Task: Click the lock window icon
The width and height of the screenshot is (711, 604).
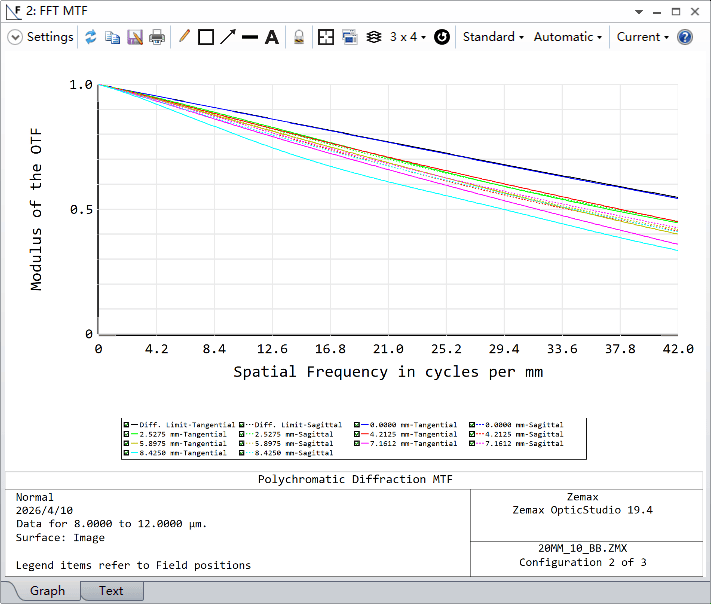Action: tap(298, 37)
